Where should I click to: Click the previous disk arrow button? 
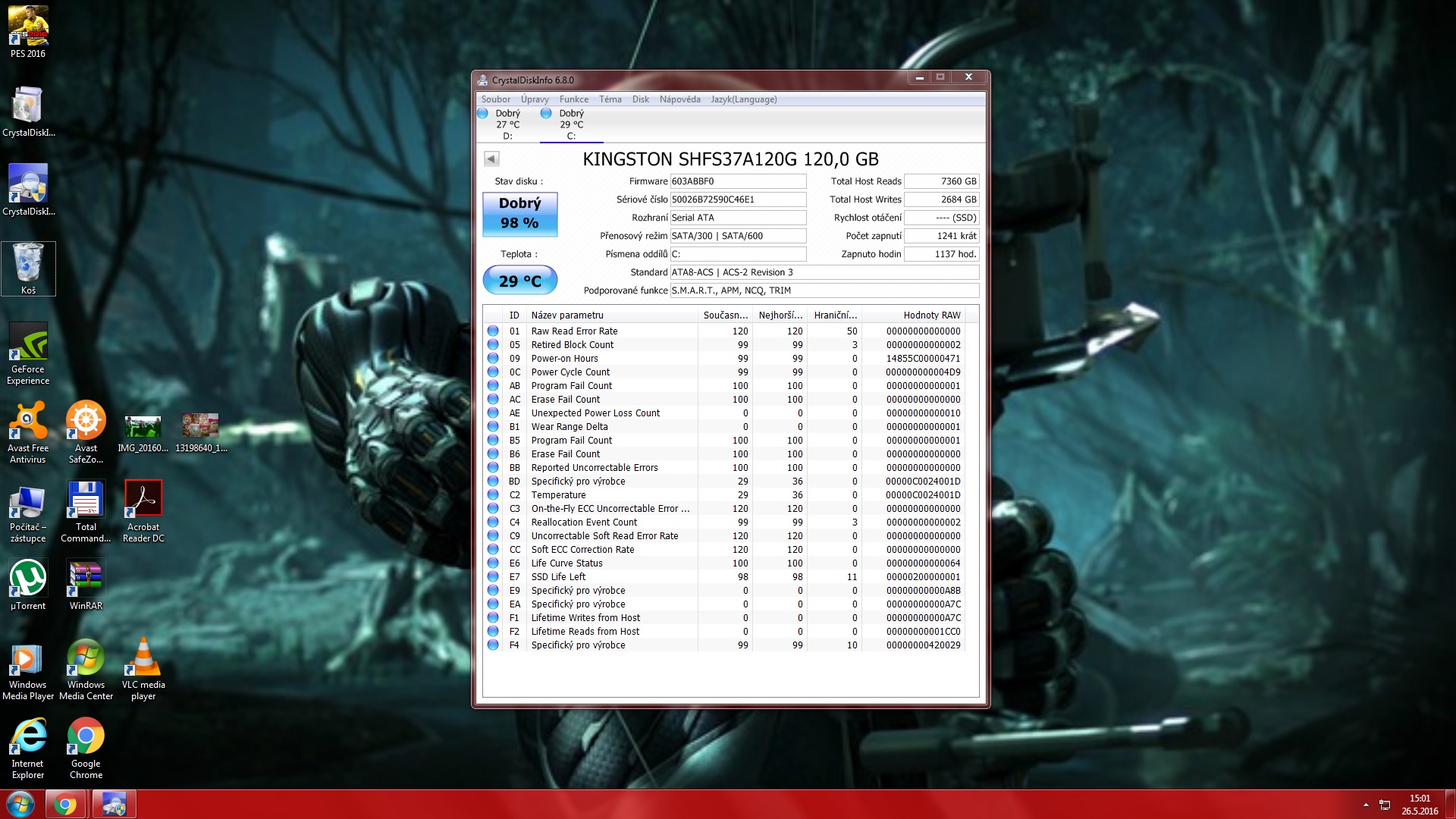point(491,158)
